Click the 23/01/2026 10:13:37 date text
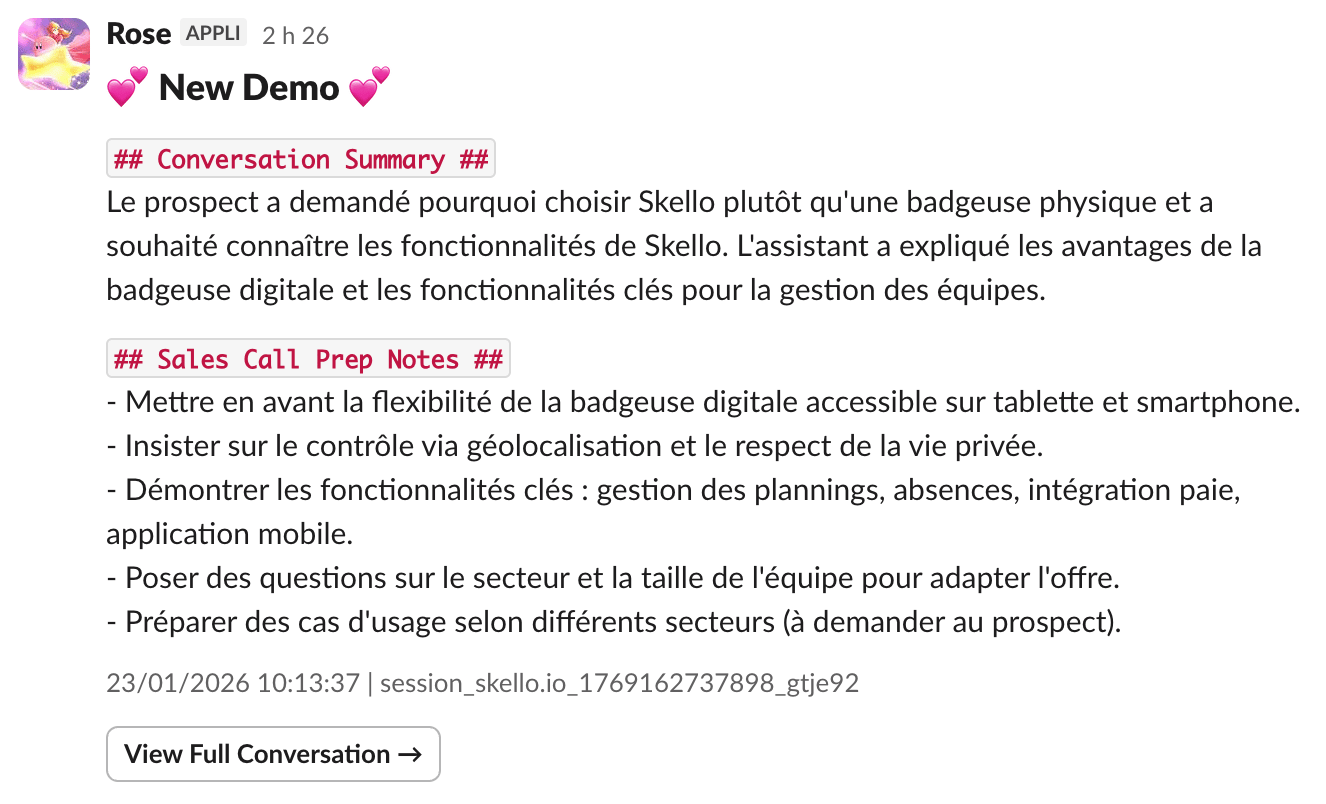 (232, 684)
